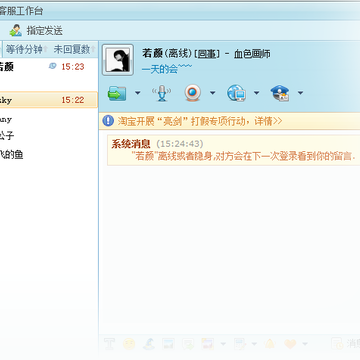Start a voice chat with the microphone icon
Viewport: 360px width, 360px height.
tap(162, 93)
